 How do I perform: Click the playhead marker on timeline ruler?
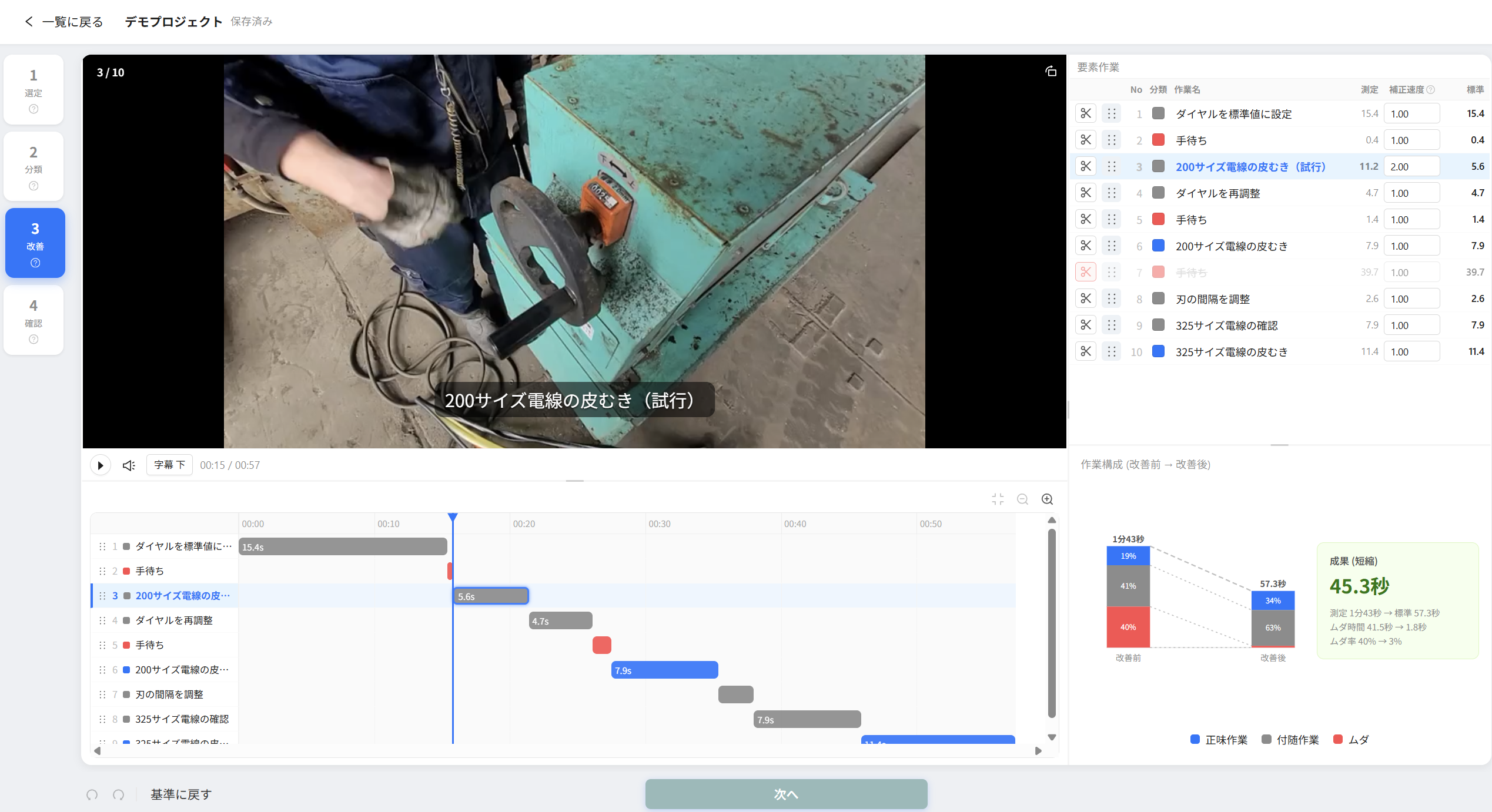click(453, 518)
